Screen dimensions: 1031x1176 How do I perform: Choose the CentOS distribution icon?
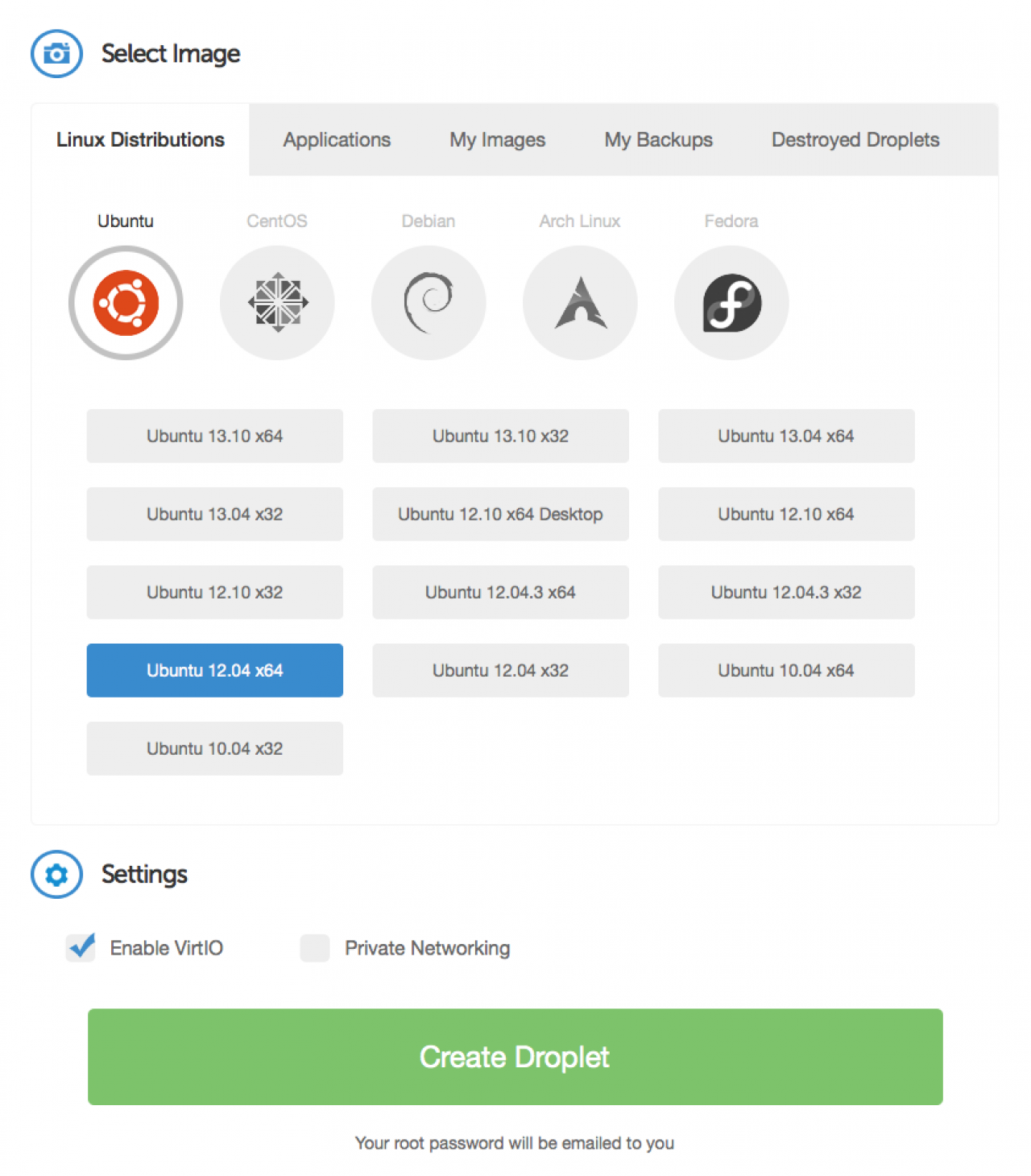pos(277,303)
